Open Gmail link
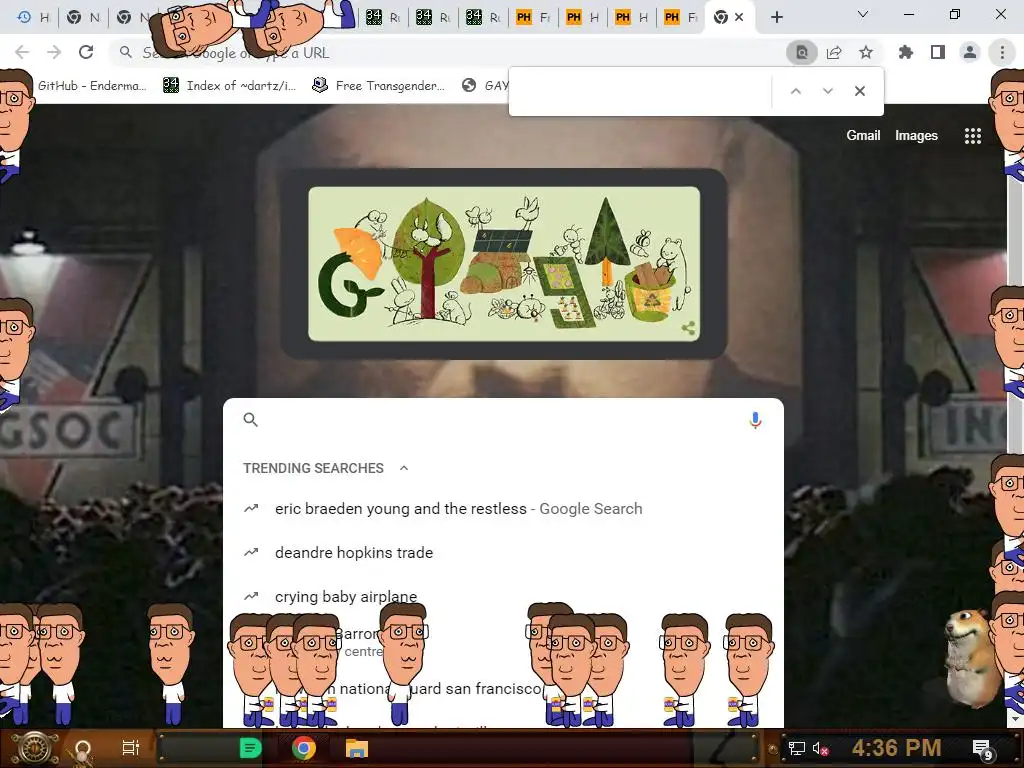Screen dimensions: 1024x768 click(863, 135)
